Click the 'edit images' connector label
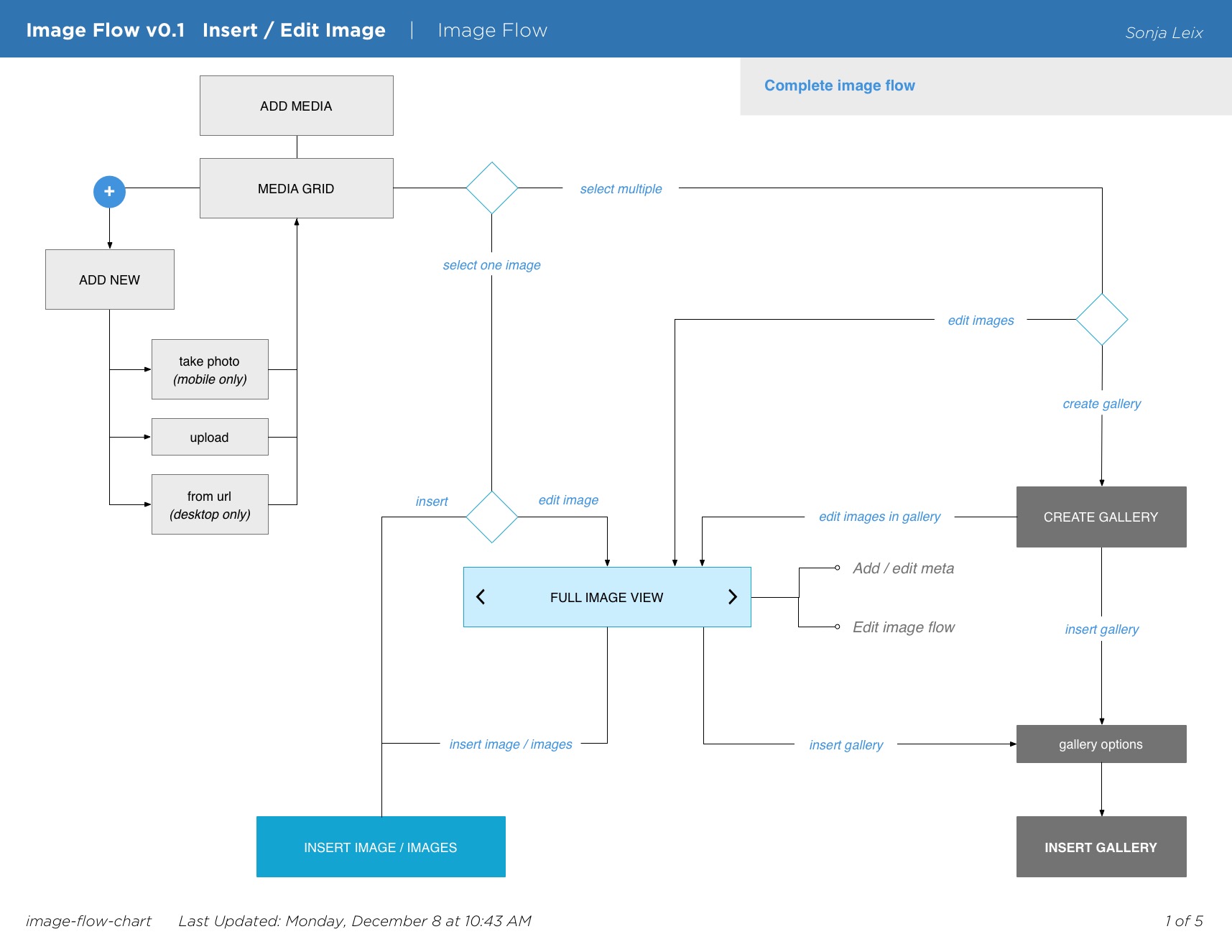This screenshot has width=1232, height=952. pos(981,320)
